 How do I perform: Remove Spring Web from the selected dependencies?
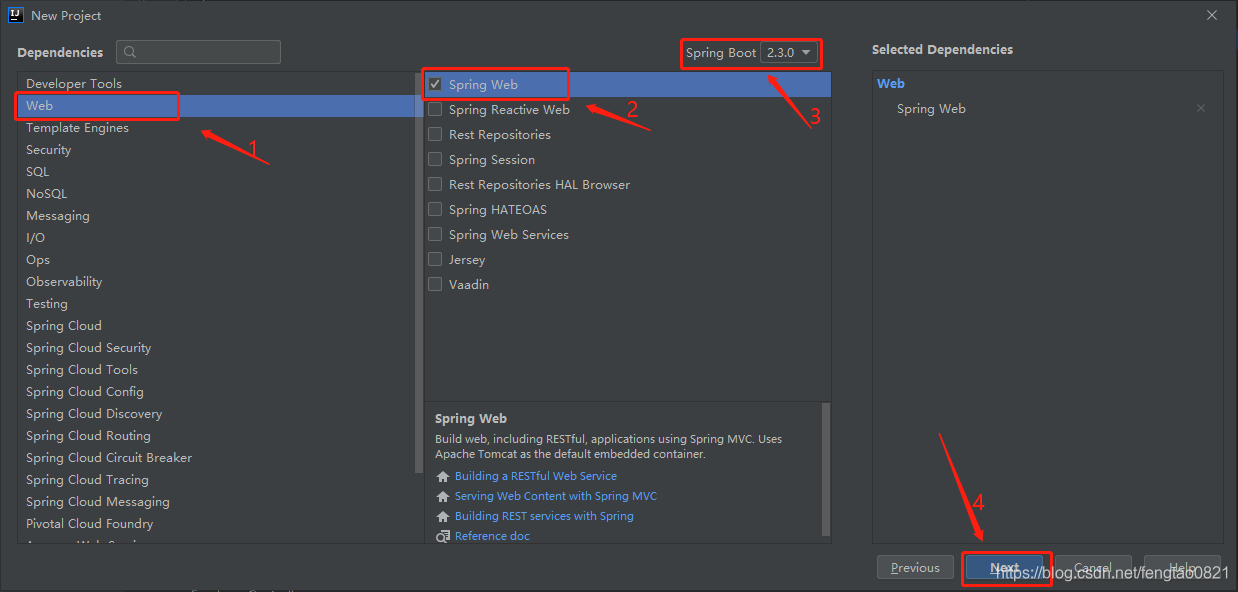click(x=1201, y=109)
